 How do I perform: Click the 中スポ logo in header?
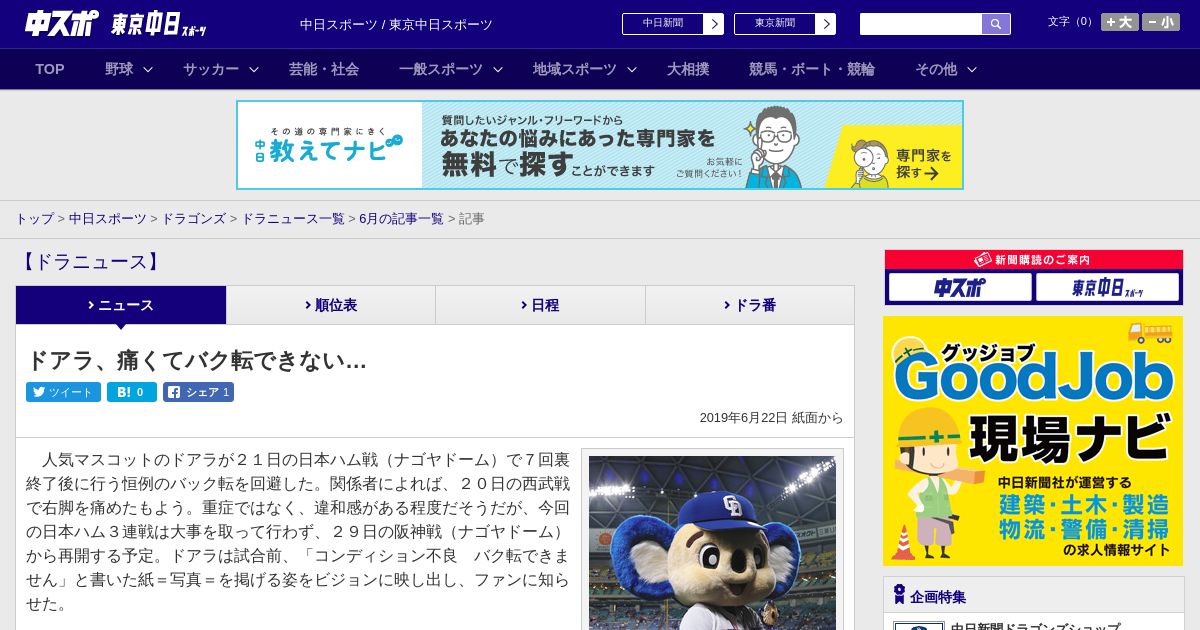point(62,23)
